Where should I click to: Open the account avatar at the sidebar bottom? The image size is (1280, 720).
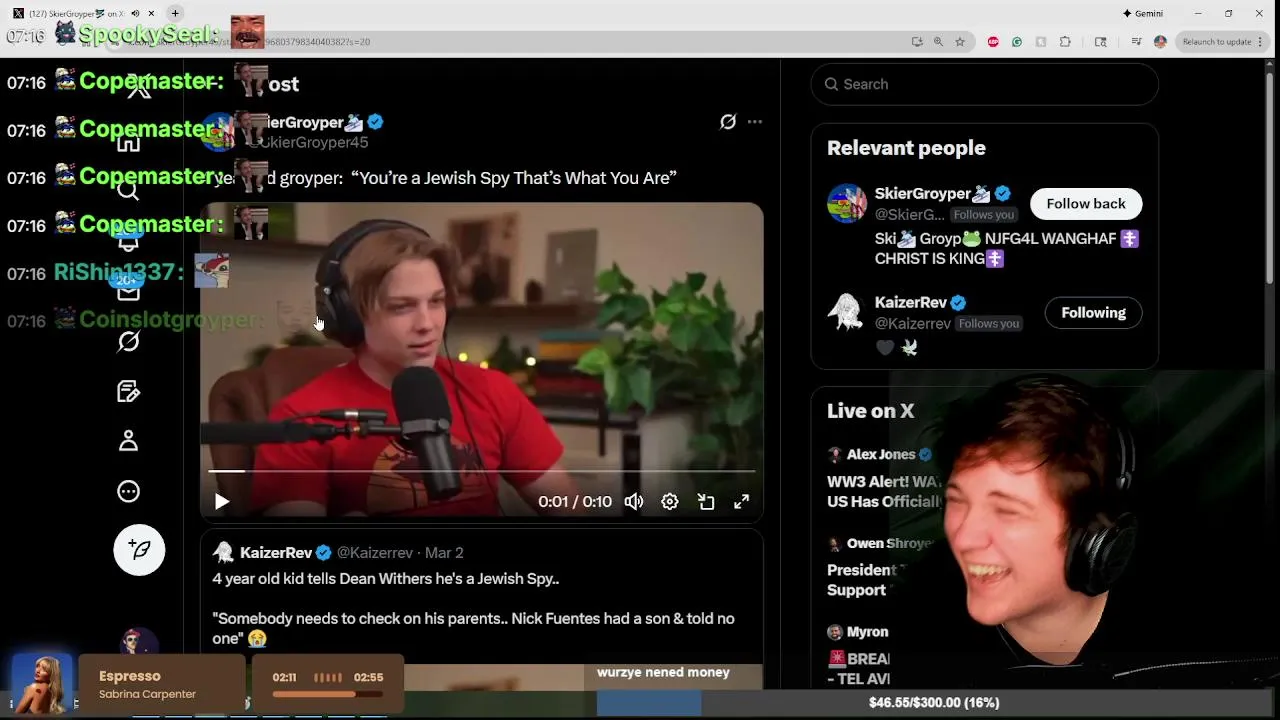[139, 643]
